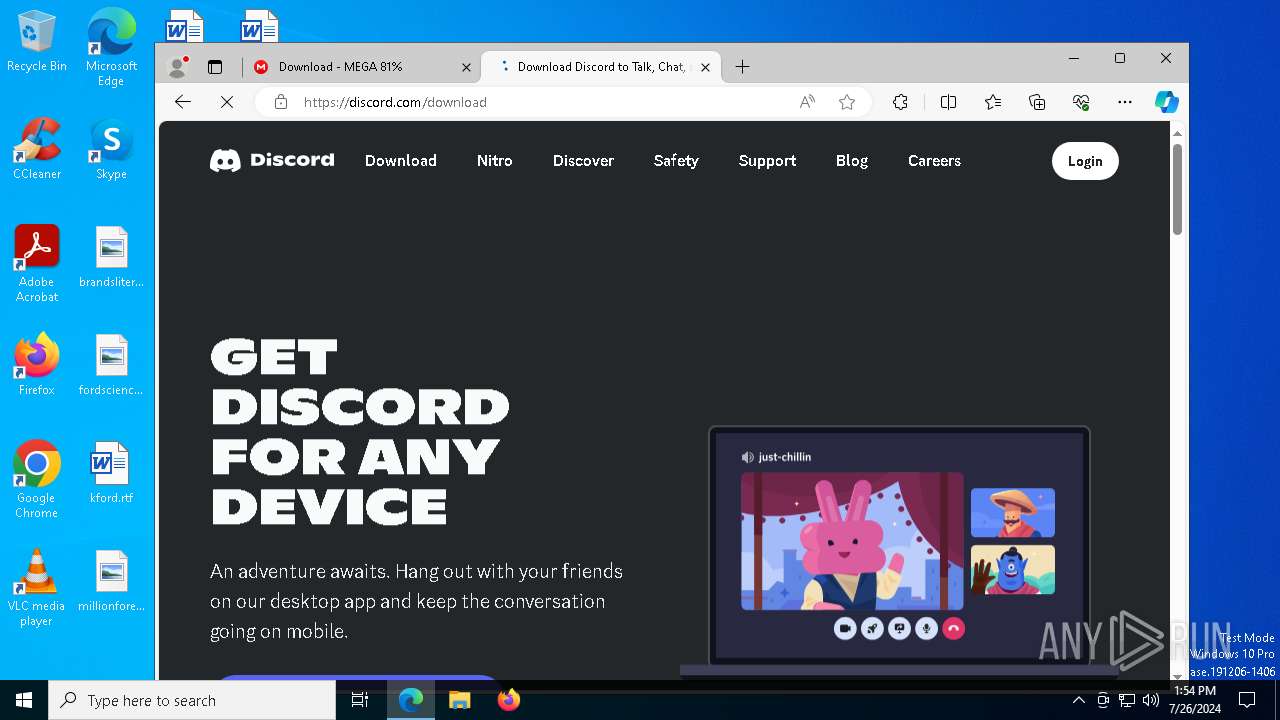1280x720 pixels.
Task: Select the CCleaner desktop icon
Action: [37, 148]
